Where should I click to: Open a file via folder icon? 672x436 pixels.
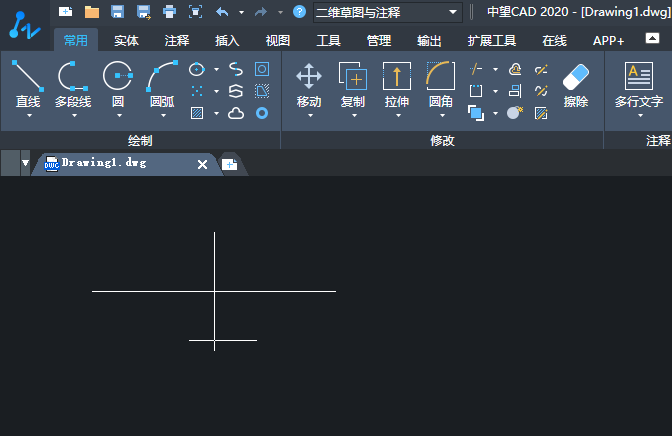[92, 12]
